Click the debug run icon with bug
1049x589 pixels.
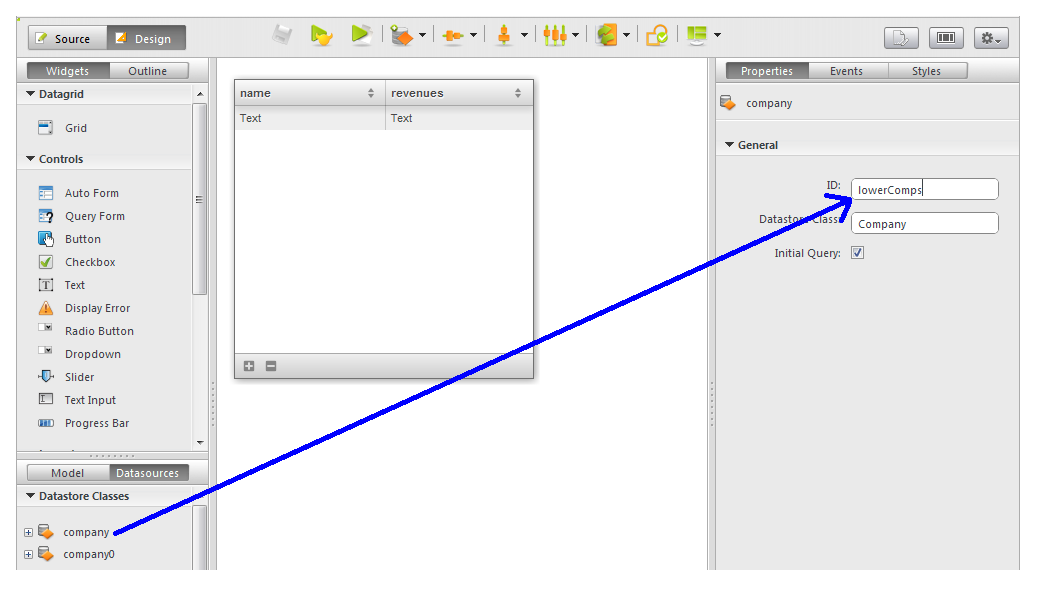(x=322, y=35)
